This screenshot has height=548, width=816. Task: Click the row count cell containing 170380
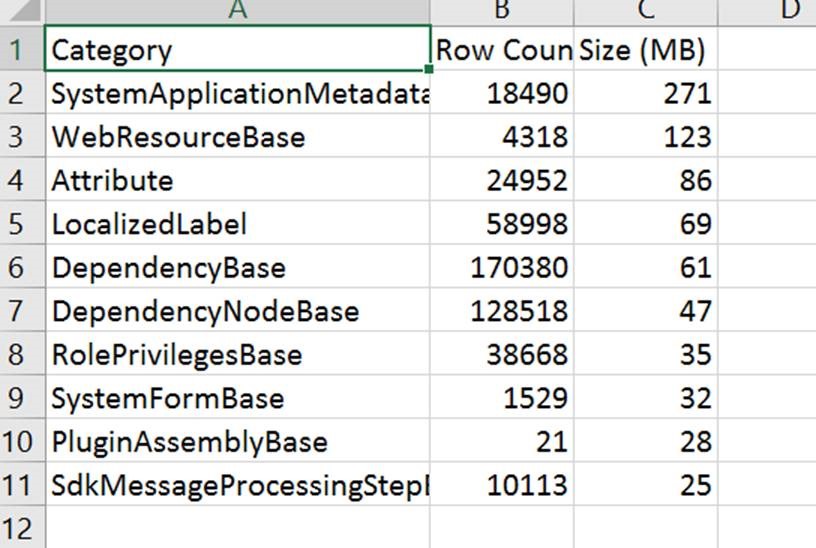502,268
